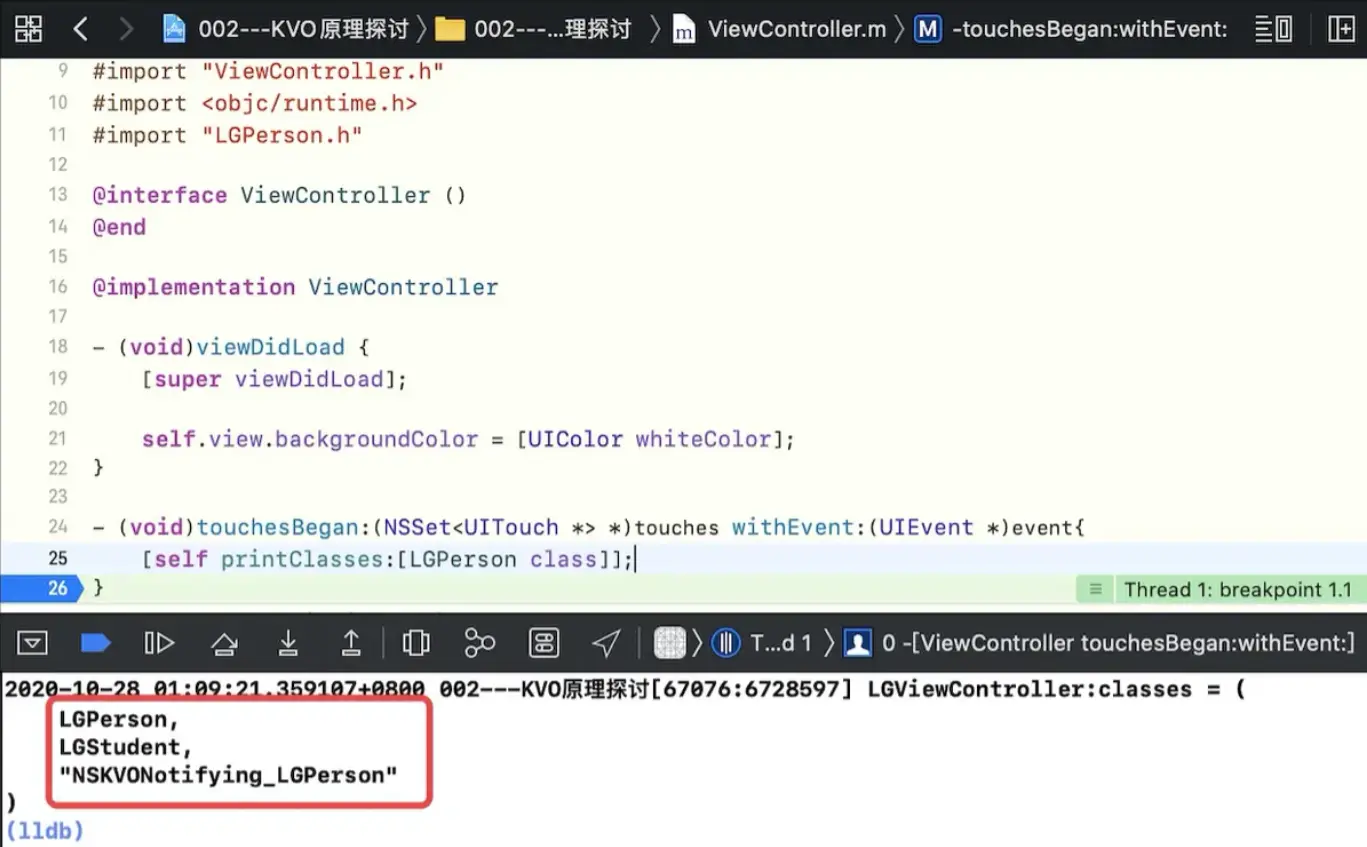Click [super viewDidLoad]; on line 19

point(275,379)
